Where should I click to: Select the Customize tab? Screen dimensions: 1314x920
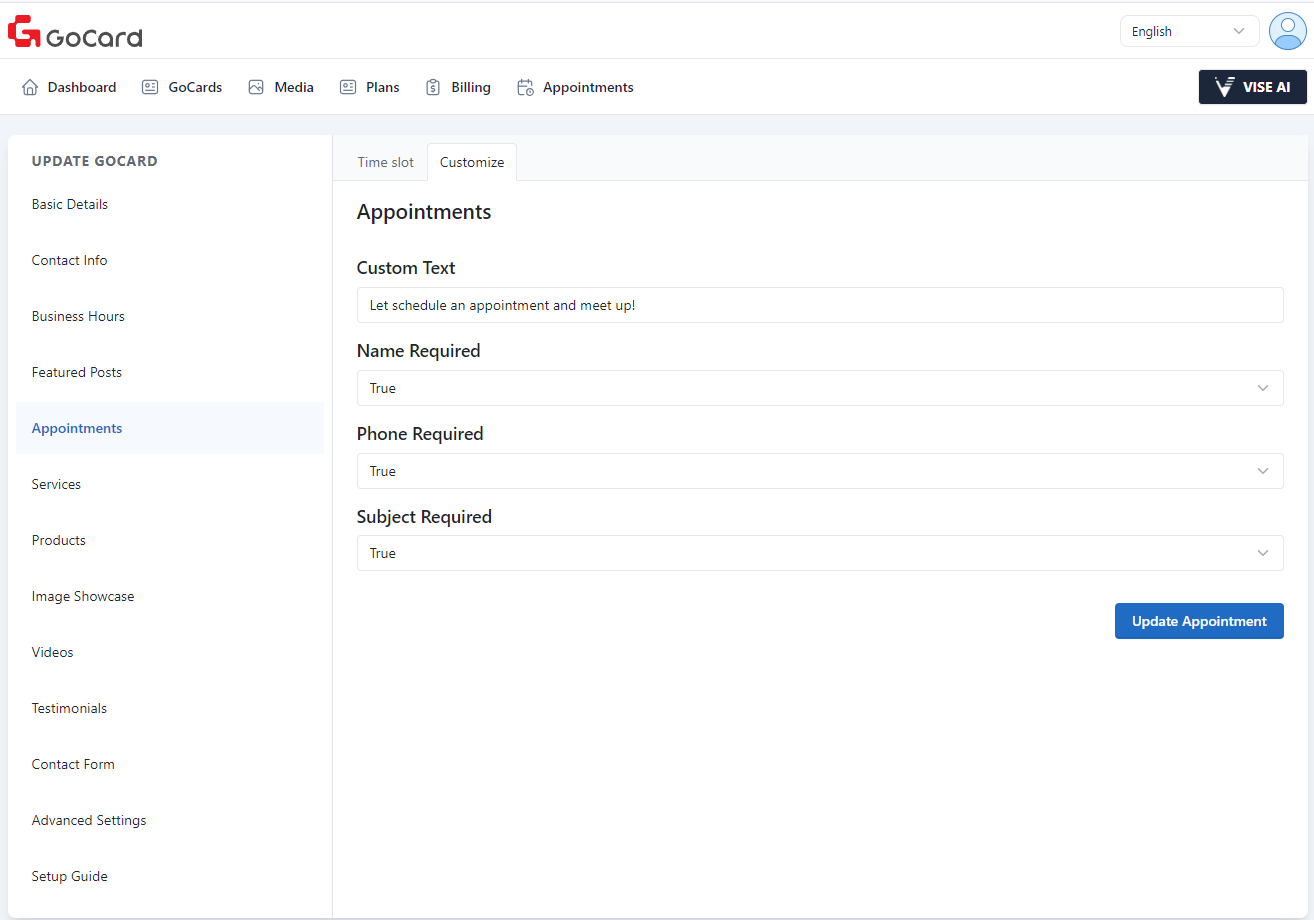[x=472, y=162]
